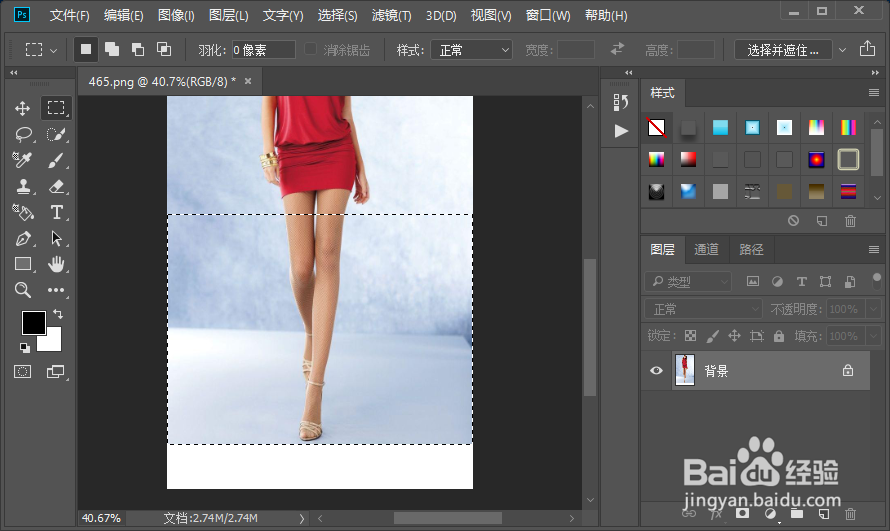The image size is (890, 531).
Task: Select the Zoom tool
Action: [x=23, y=290]
